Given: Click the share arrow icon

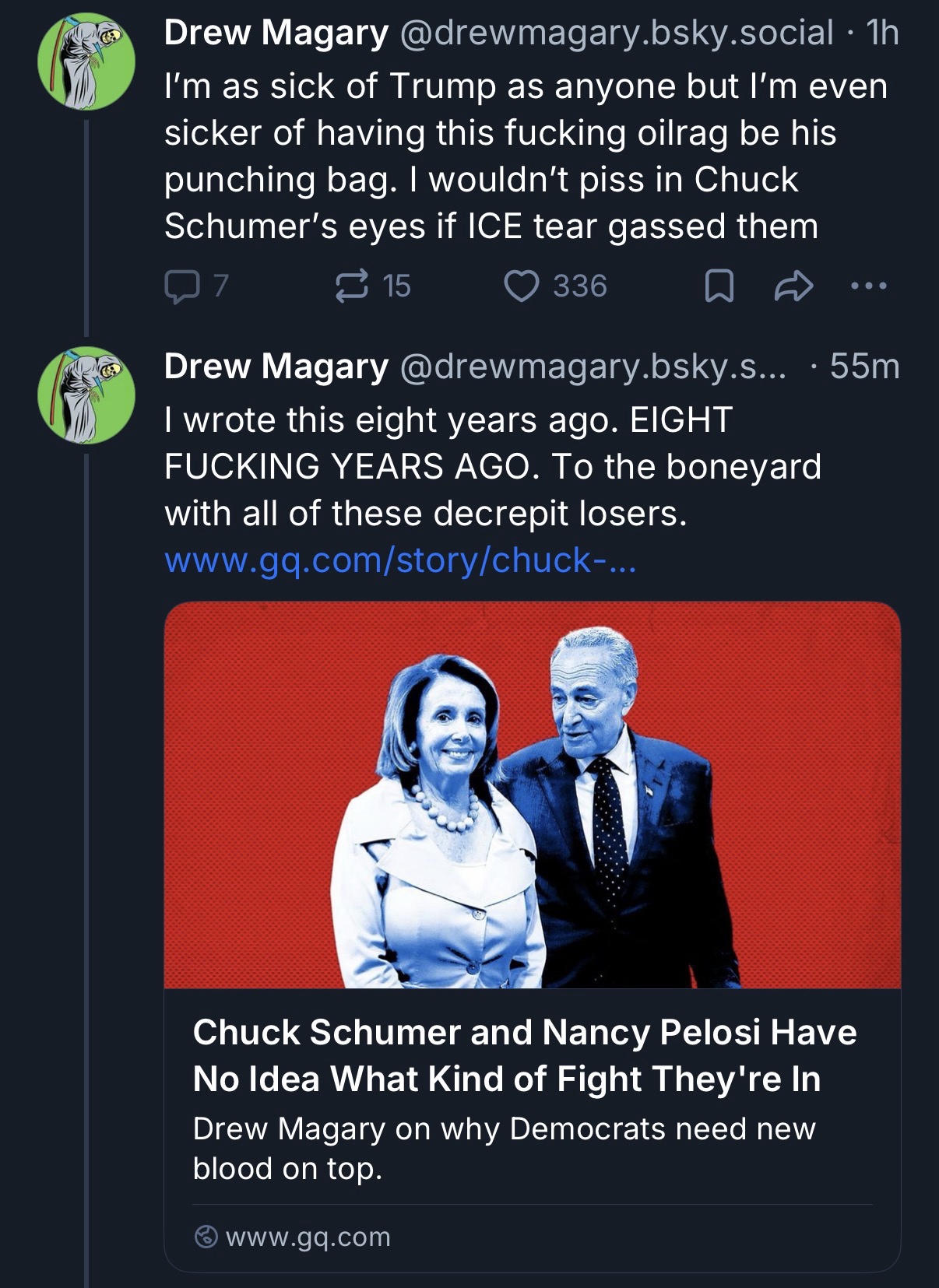Looking at the screenshot, I should tap(793, 286).
